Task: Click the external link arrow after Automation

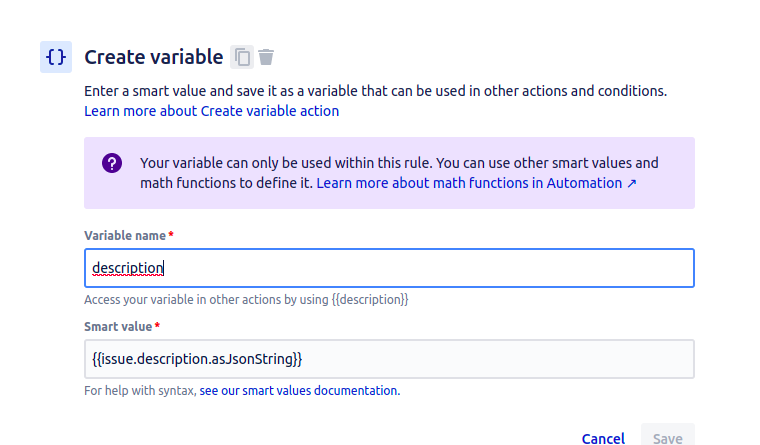Action: click(x=632, y=184)
